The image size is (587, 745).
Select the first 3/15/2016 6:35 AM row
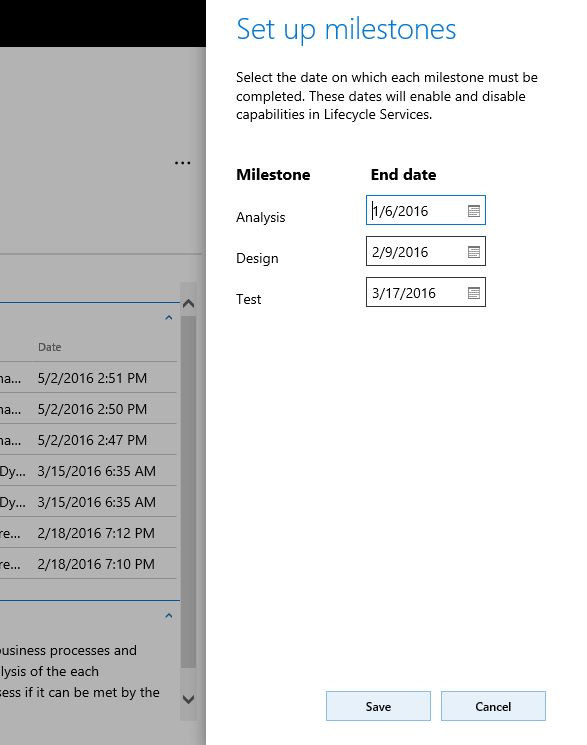tap(88, 471)
